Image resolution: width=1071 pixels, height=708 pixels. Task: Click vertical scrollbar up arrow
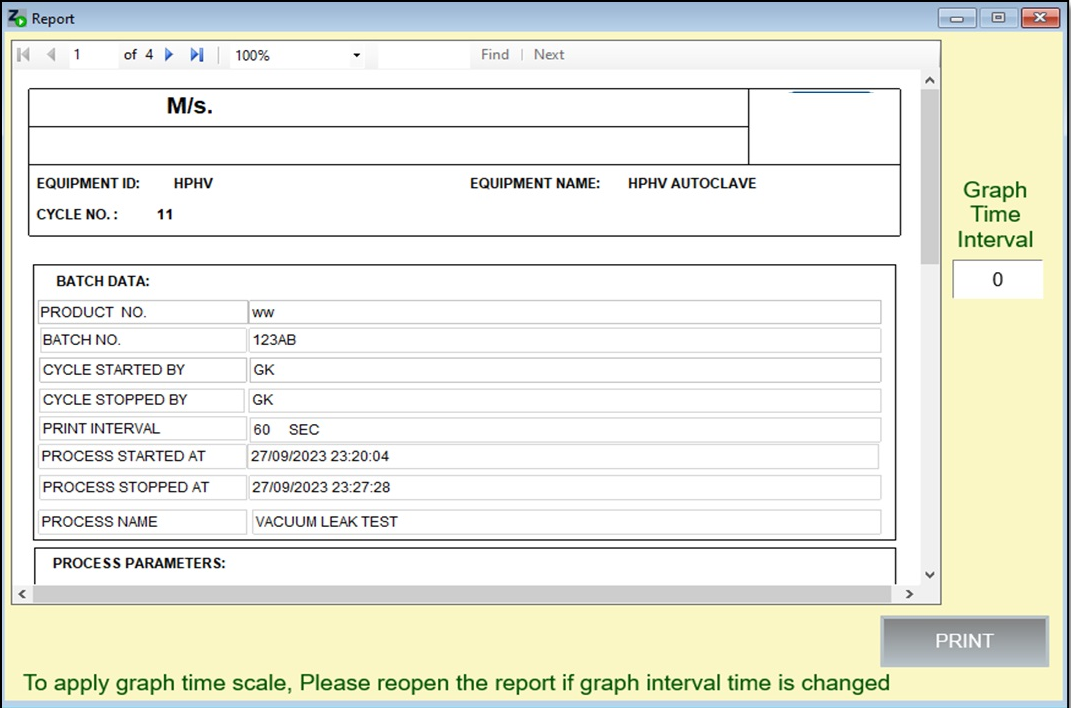930,80
